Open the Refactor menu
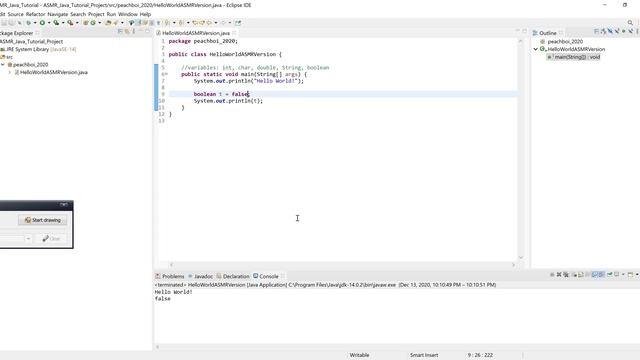The height and width of the screenshot is (360, 640). (36, 14)
